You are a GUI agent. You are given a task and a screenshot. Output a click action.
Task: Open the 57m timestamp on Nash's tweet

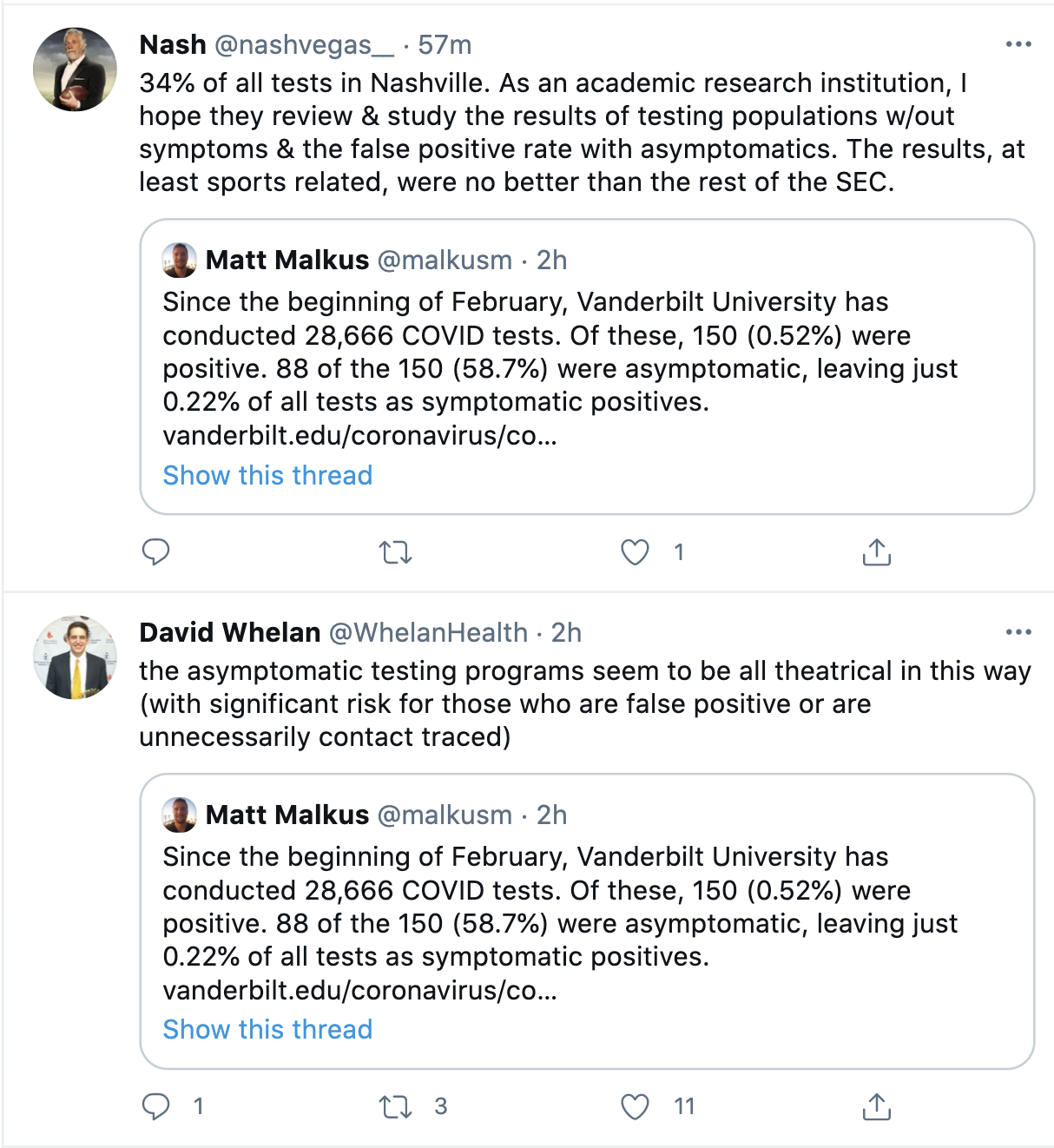point(445,44)
